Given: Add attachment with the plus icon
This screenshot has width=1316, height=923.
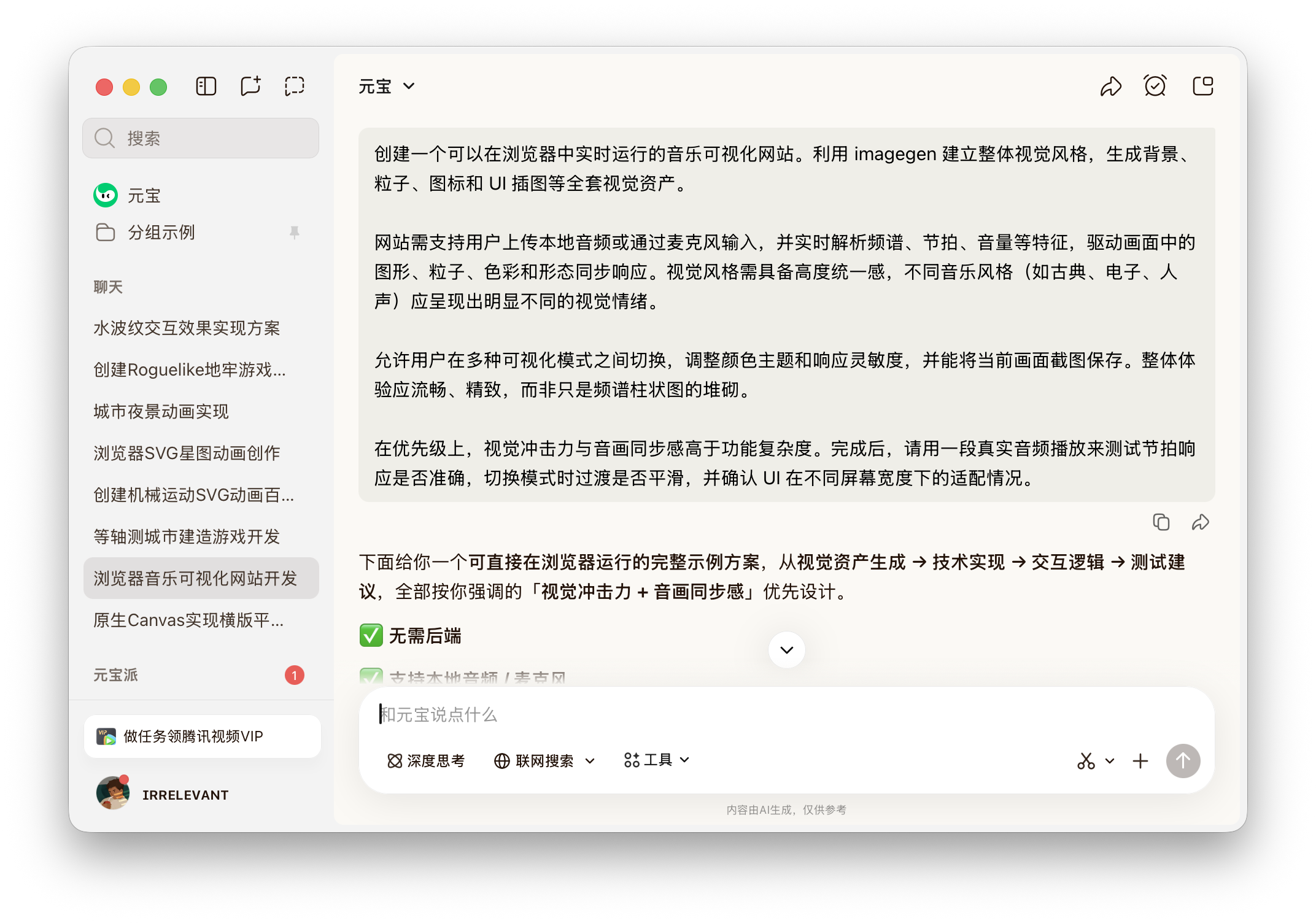Looking at the screenshot, I should pyautogui.click(x=1140, y=761).
